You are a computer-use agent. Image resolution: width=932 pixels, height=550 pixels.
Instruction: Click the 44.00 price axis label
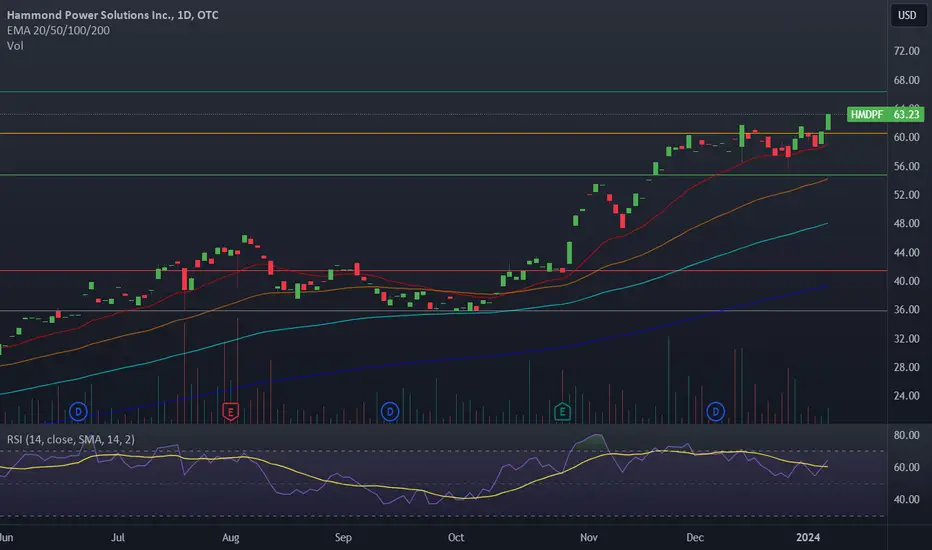click(906, 252)
